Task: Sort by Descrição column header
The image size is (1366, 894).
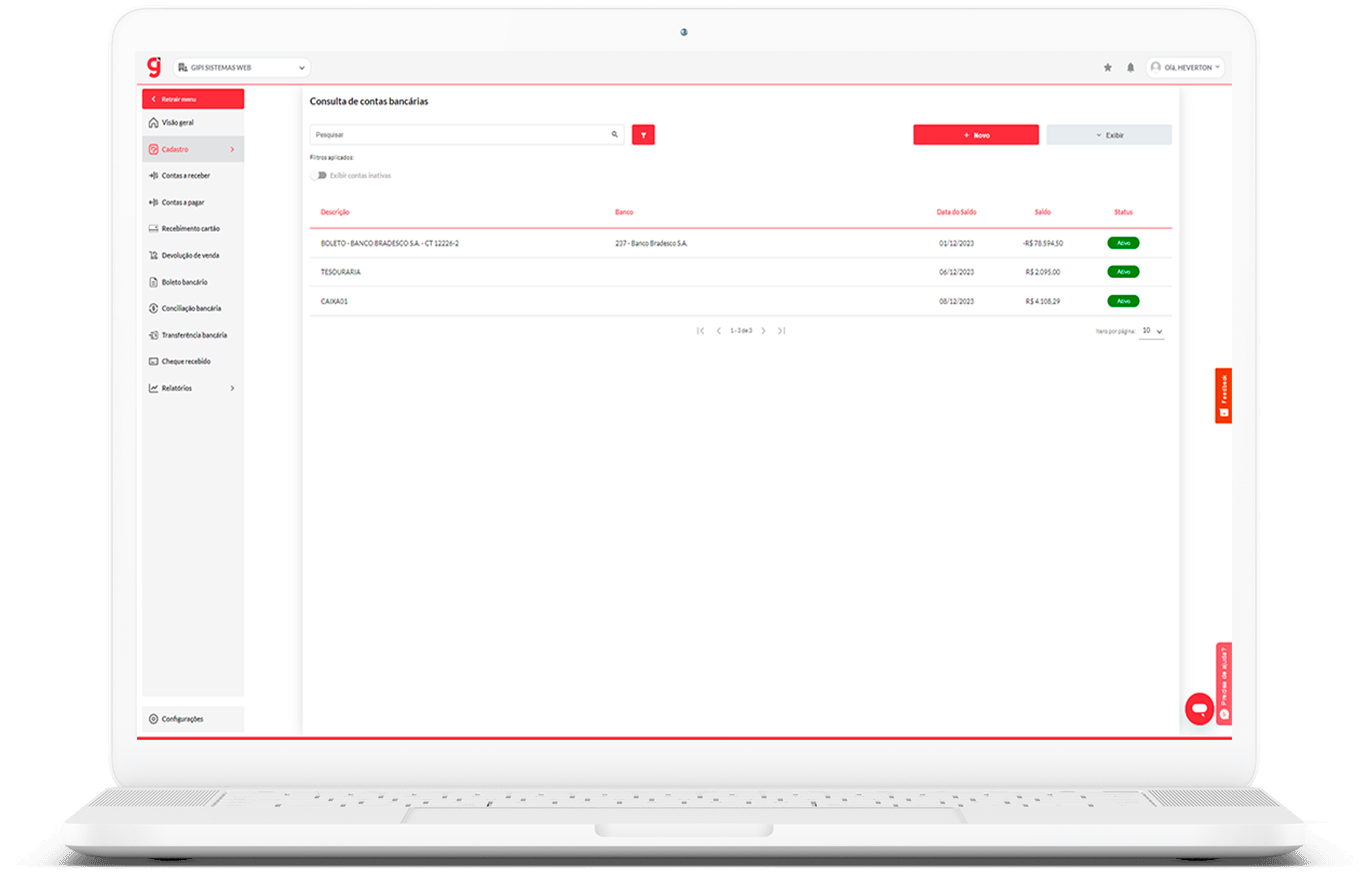Action: pyautogui.click(x=335, y=212)
